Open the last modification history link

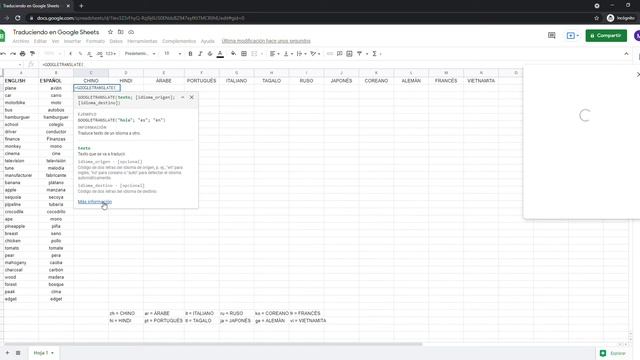(x=266, y=41)
